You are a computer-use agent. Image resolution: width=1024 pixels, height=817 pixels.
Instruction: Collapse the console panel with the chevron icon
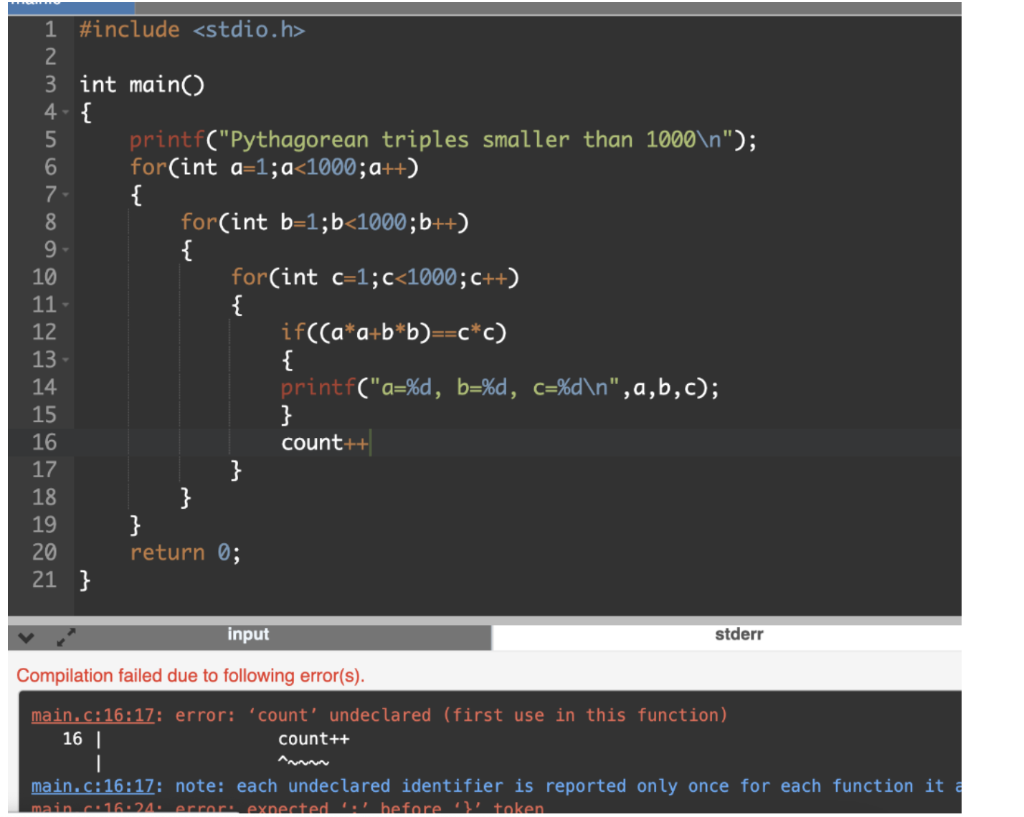click(26, 638)
